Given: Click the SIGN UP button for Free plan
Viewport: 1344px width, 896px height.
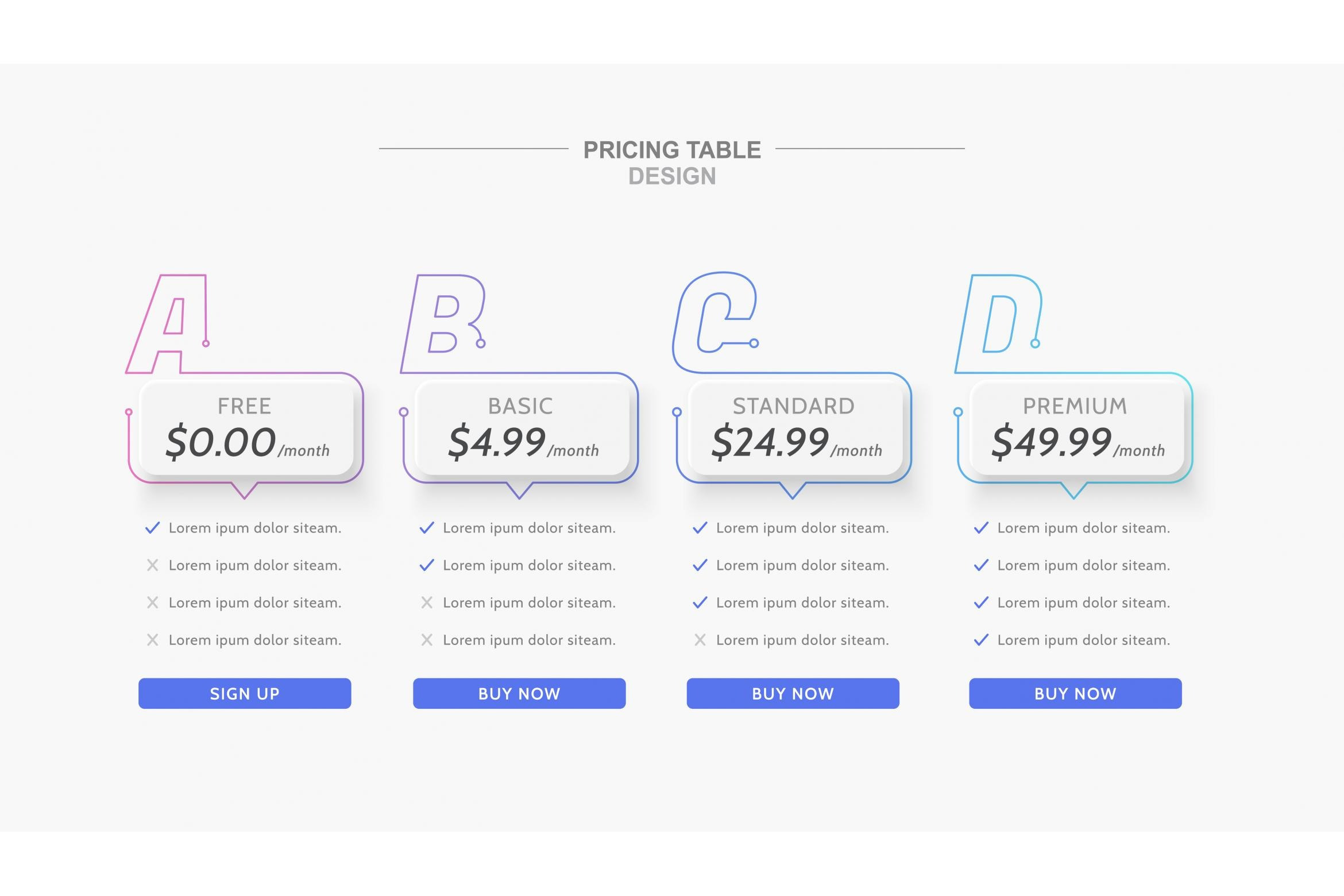Looking at the screenshot, I should click(x=245, y=693).
